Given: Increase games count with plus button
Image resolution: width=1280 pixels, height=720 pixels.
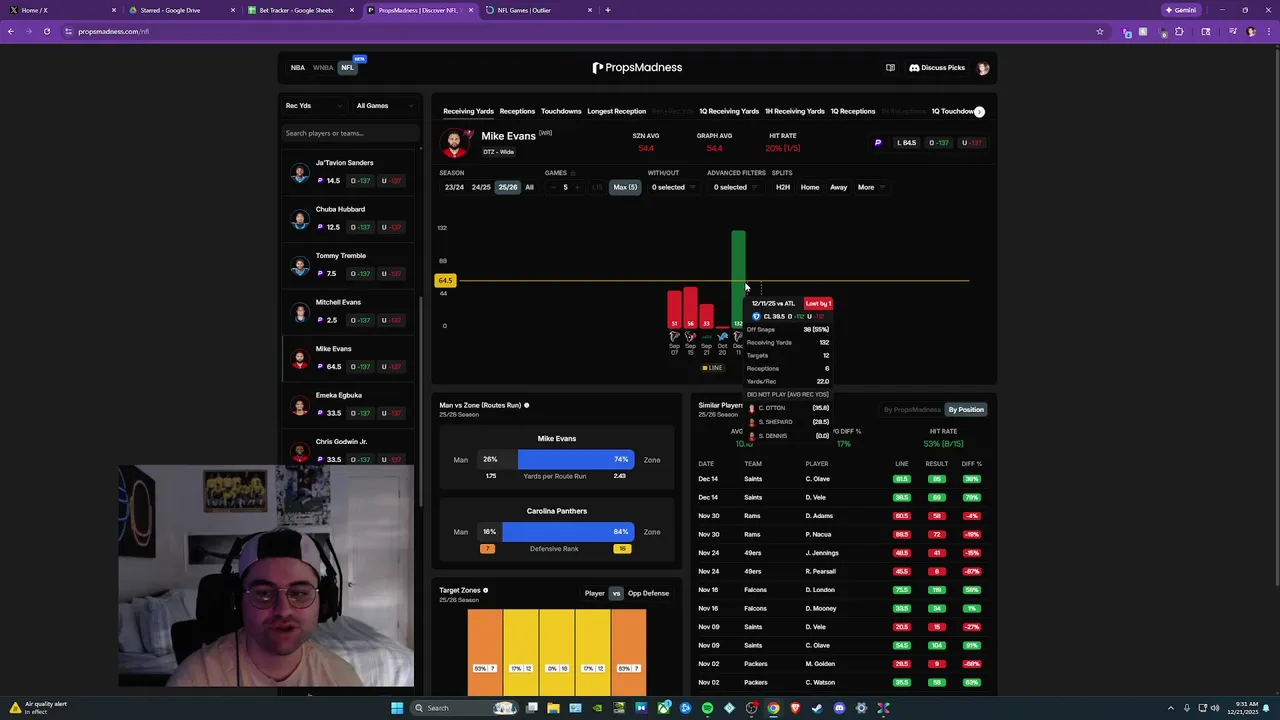Looking at the screenshot, I should [579, 187].
